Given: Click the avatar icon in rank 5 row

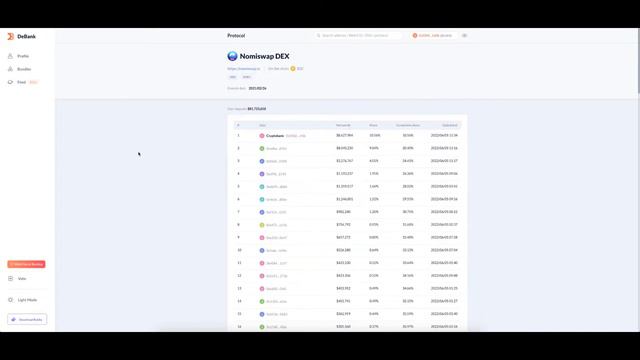Looking at the screenshot, I should 262,187.
